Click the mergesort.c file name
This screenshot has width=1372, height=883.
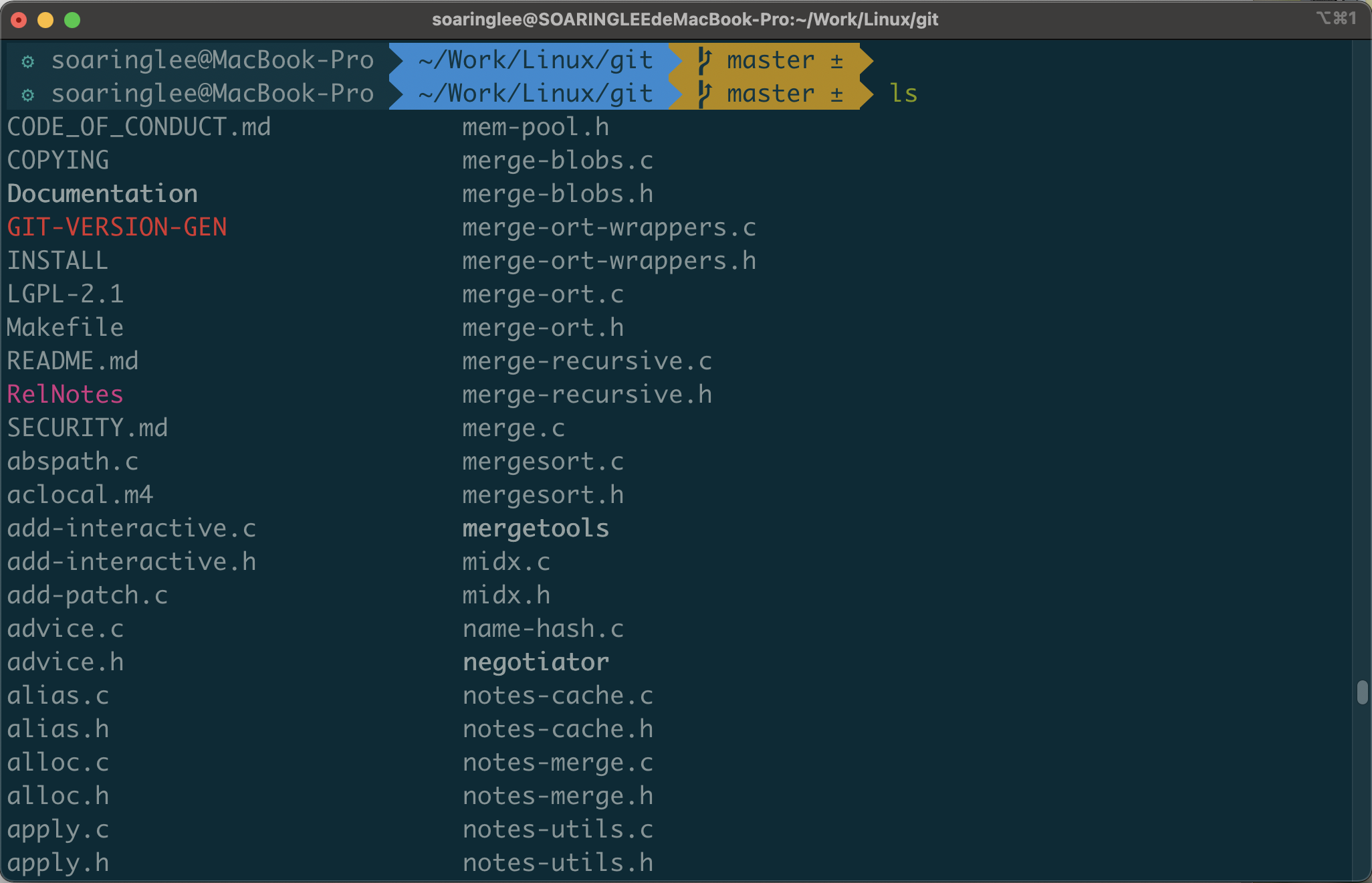(x=544, y=462)
